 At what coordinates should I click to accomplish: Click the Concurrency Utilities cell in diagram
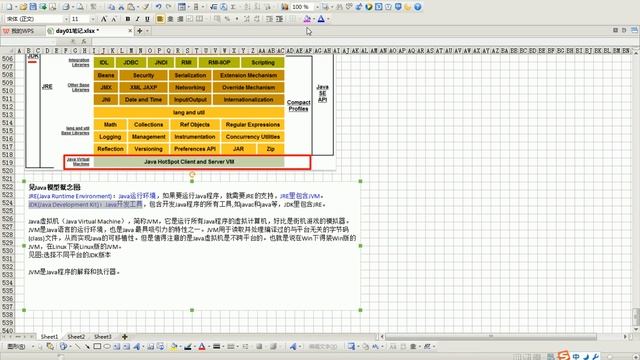tap(253, 137)
